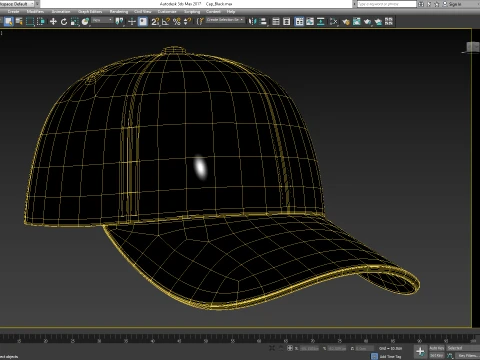Toggle Absolute/Offset transform type-in mode
The image size is (480, 360).
[290, 348]
